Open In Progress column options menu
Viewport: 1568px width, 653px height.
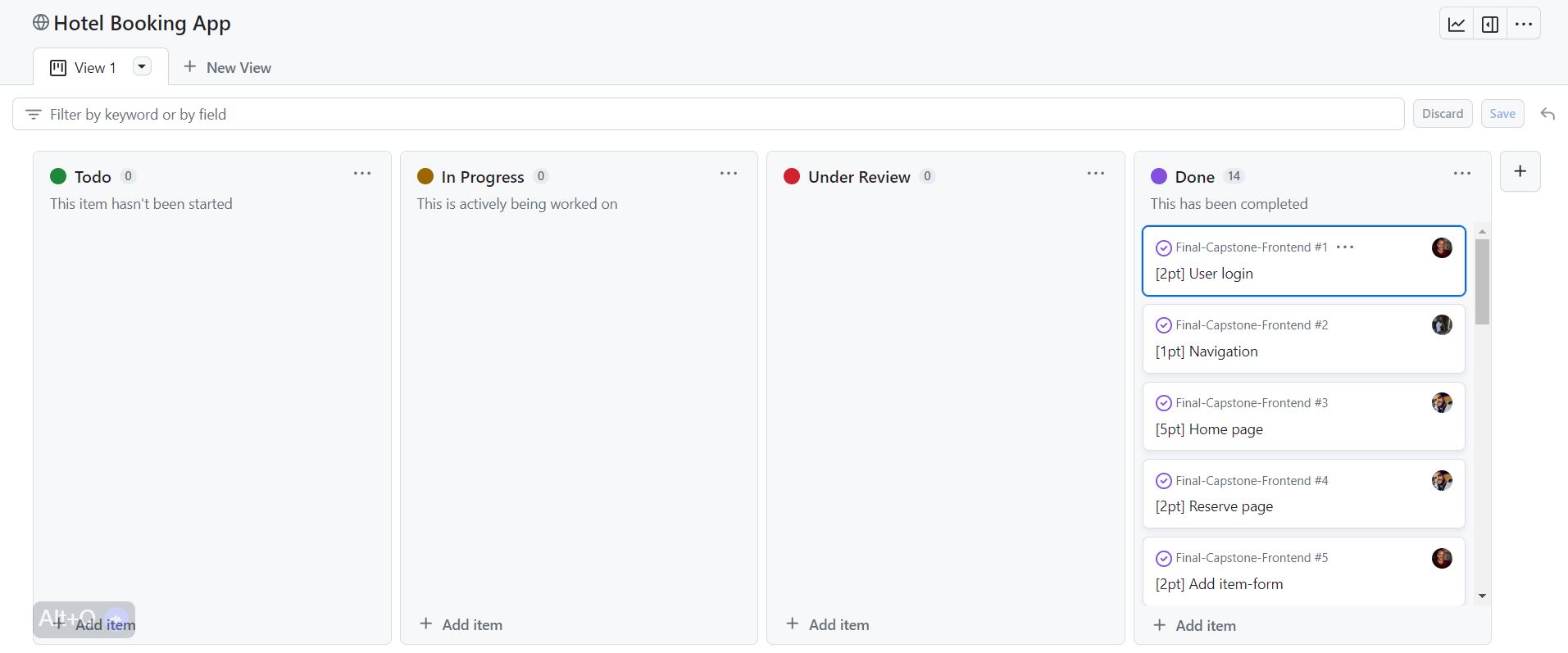click(x=729, y=174)
